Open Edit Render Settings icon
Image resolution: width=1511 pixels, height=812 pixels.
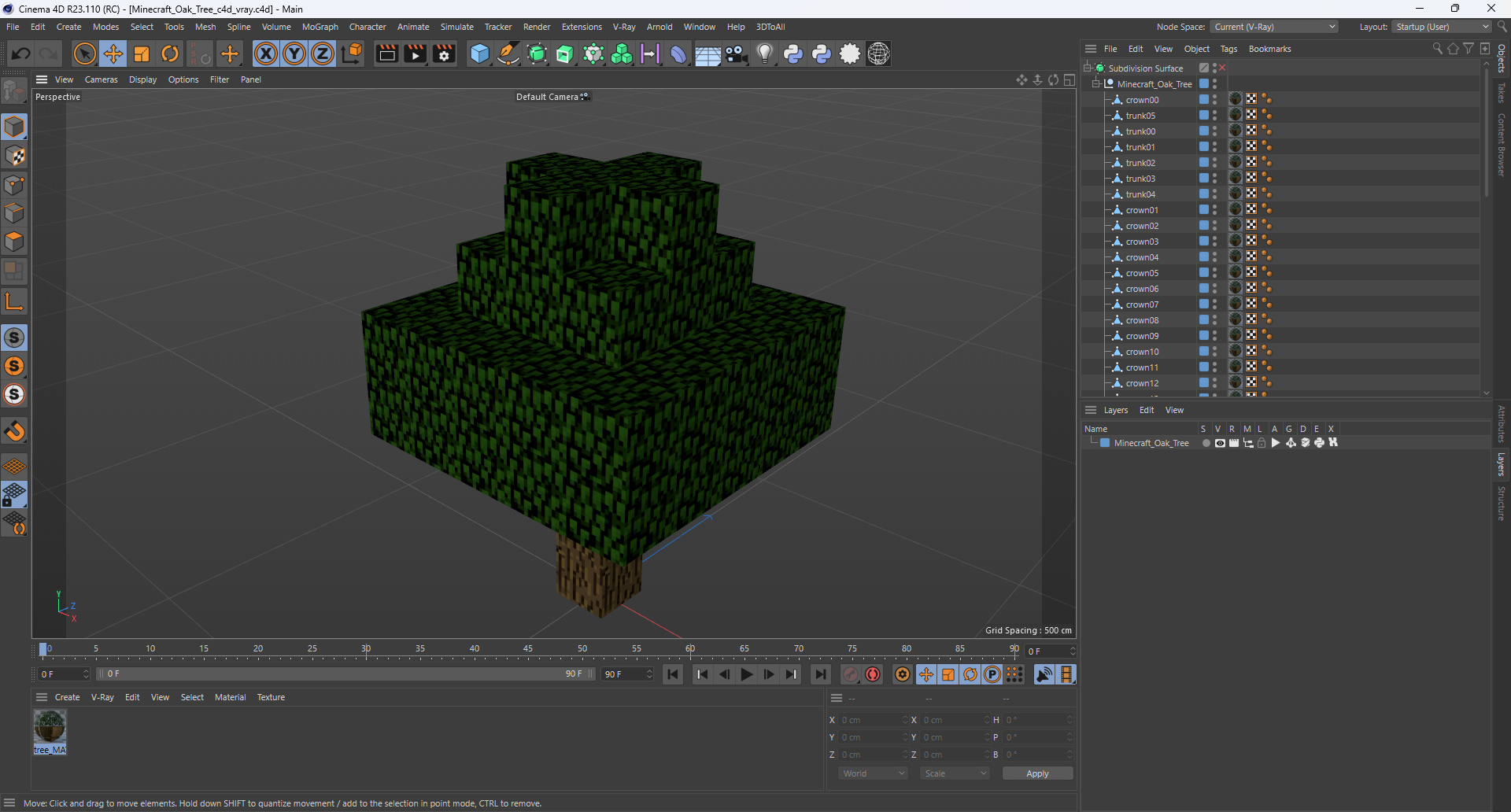coord(444,54)
